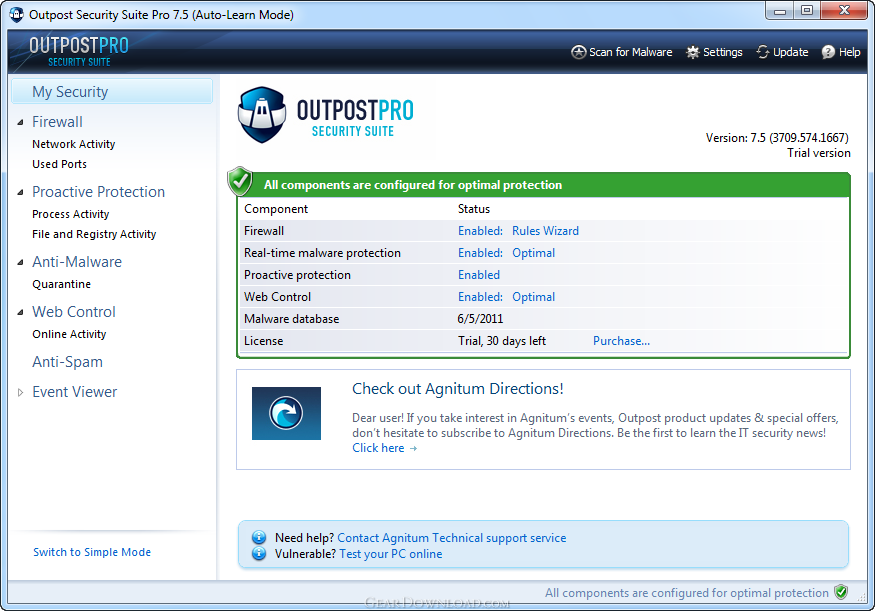Click the info icon beside Need help
This screenshot has height=611, width=875.
tap(259, 537)
